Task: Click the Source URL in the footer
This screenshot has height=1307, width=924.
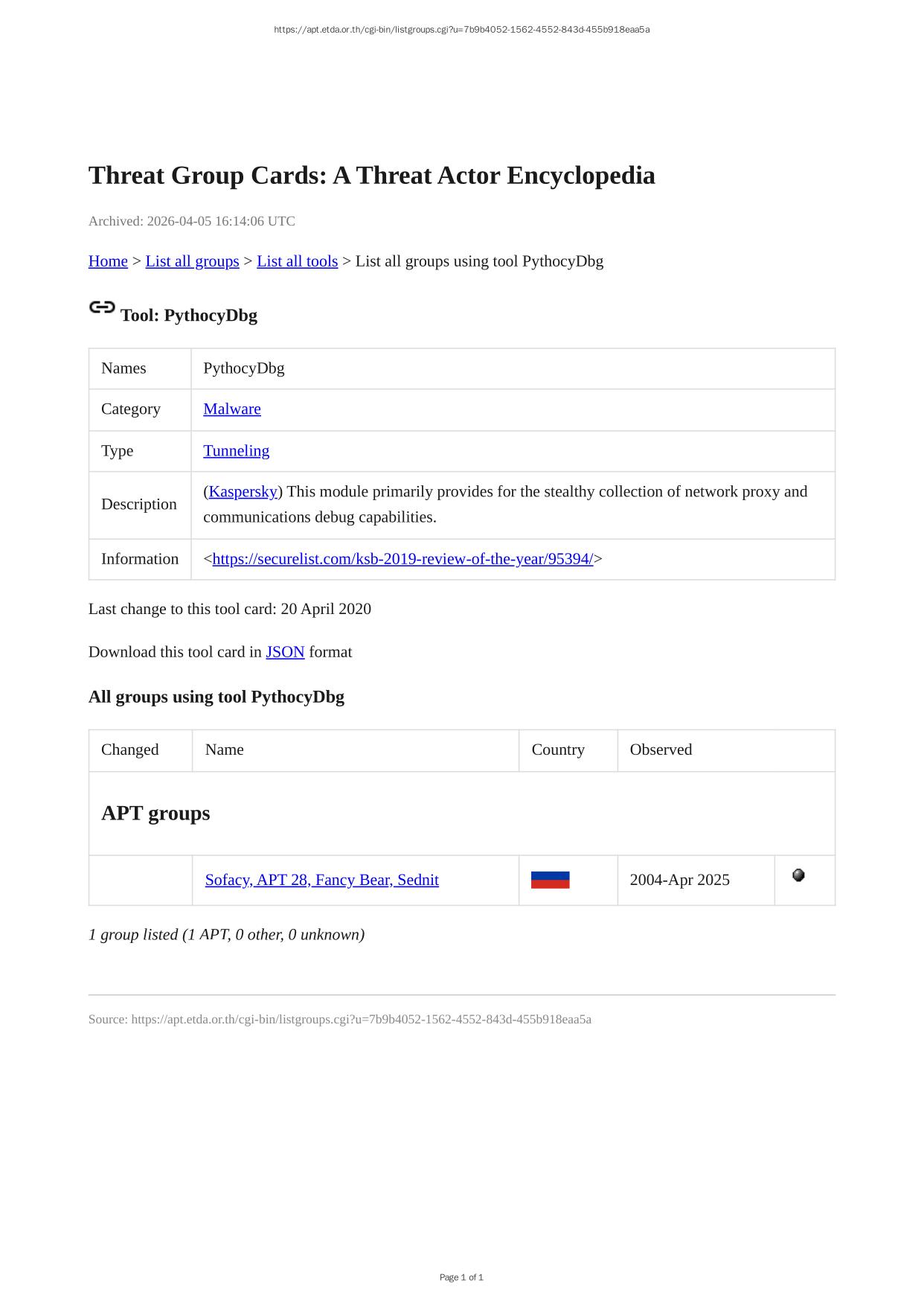Action: (x=361, y=1020)
